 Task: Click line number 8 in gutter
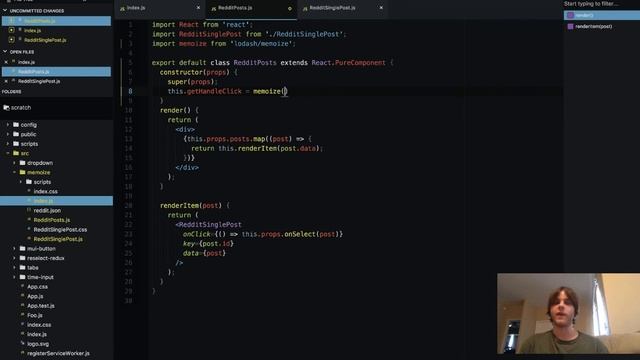coord(130,91)
